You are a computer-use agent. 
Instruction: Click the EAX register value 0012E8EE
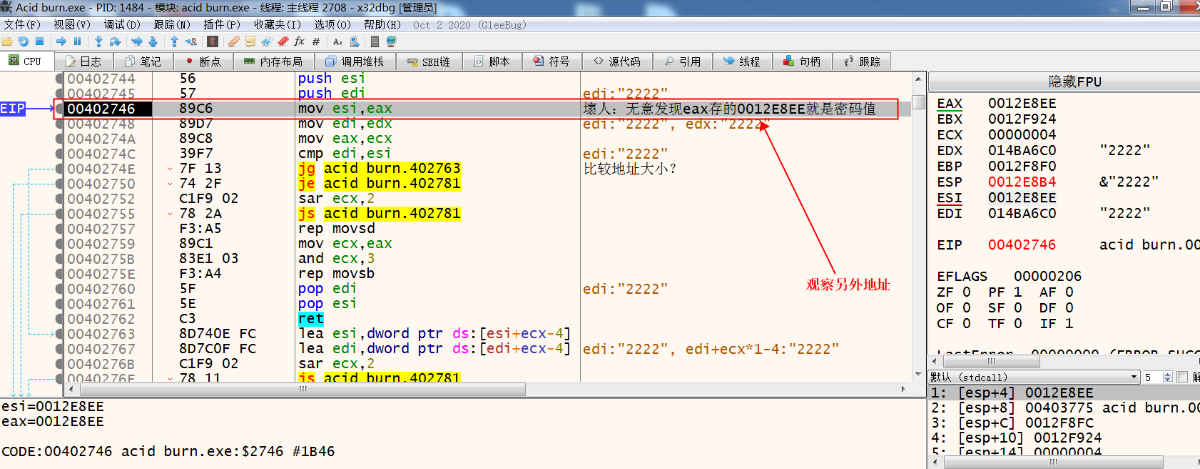point(1022,103)
